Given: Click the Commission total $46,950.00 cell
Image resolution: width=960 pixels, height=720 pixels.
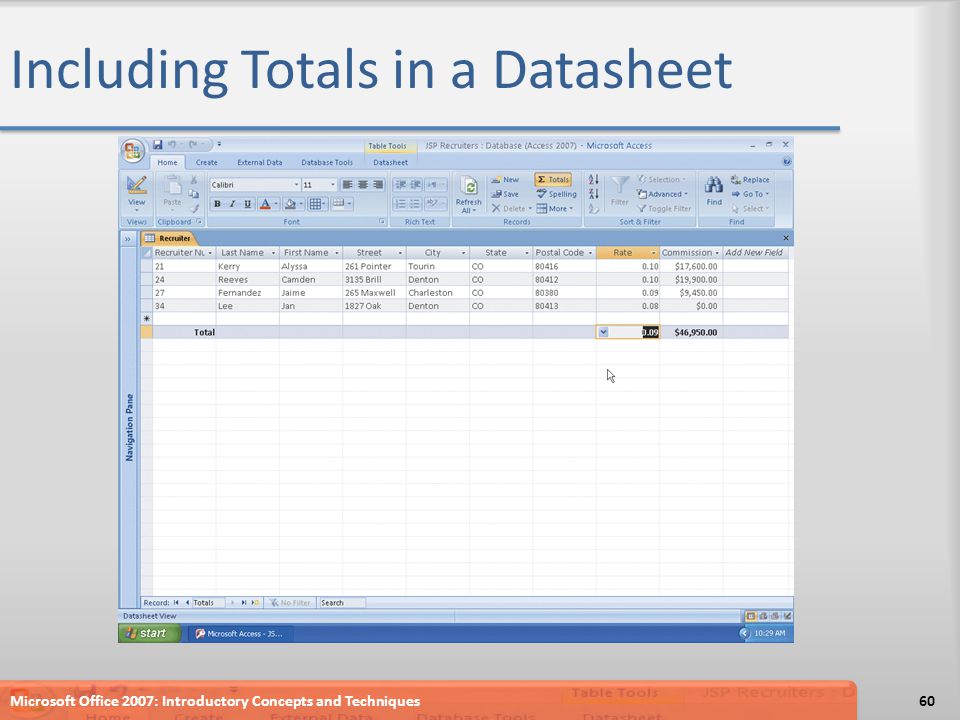Looking at the screenshot, I should coord(691,332).
